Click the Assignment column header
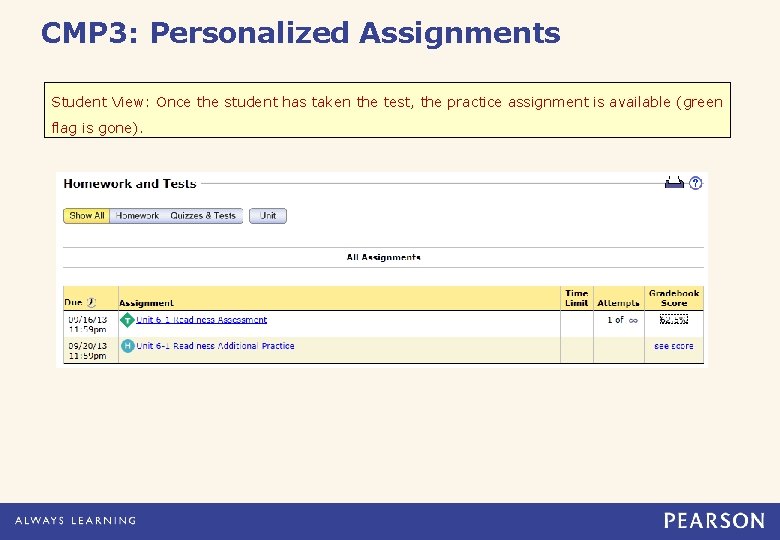This screenshot has width=780, height=540. point(146,303)
